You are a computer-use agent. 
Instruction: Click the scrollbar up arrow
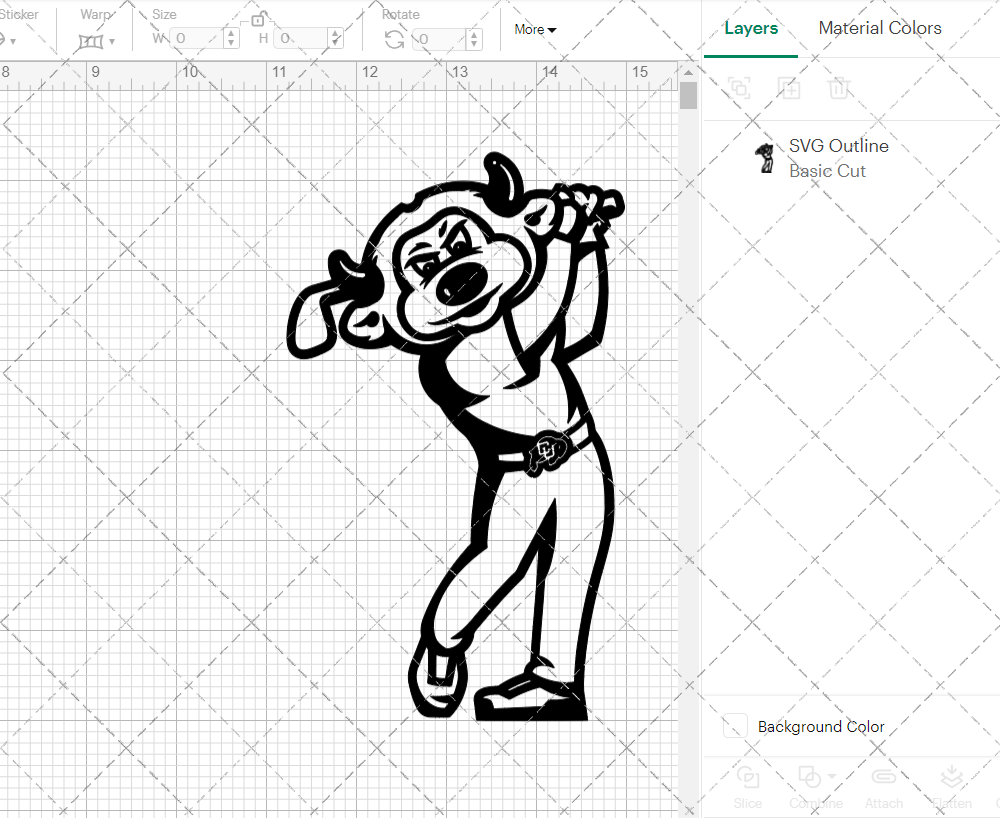coord(688,71)
